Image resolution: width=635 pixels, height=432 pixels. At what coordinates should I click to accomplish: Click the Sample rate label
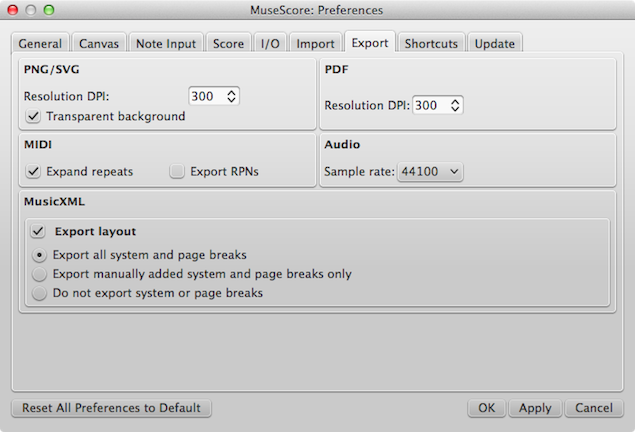[x=359, y=172]
